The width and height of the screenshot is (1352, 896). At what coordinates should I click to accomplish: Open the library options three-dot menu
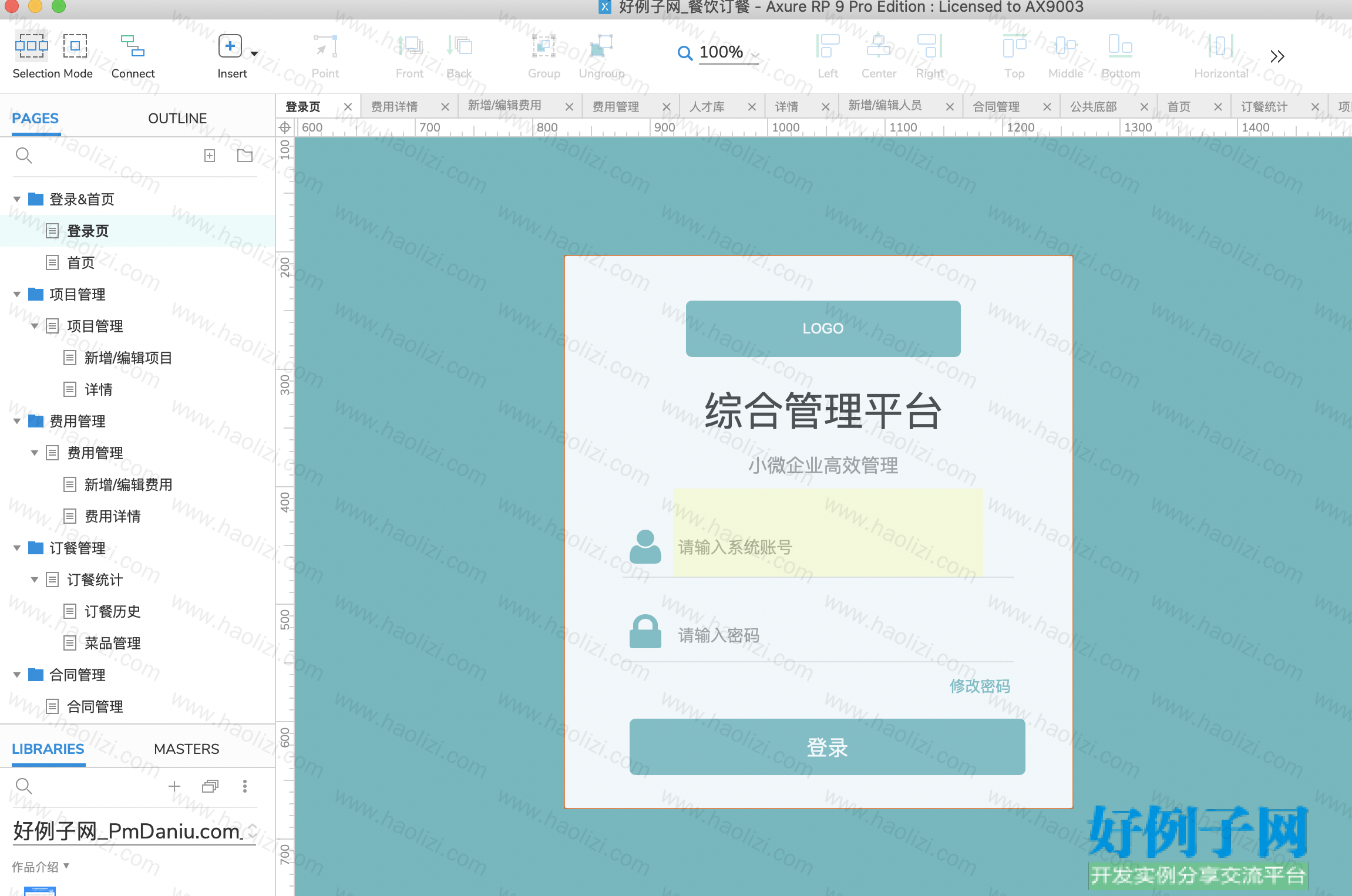[x=245, y=786]
